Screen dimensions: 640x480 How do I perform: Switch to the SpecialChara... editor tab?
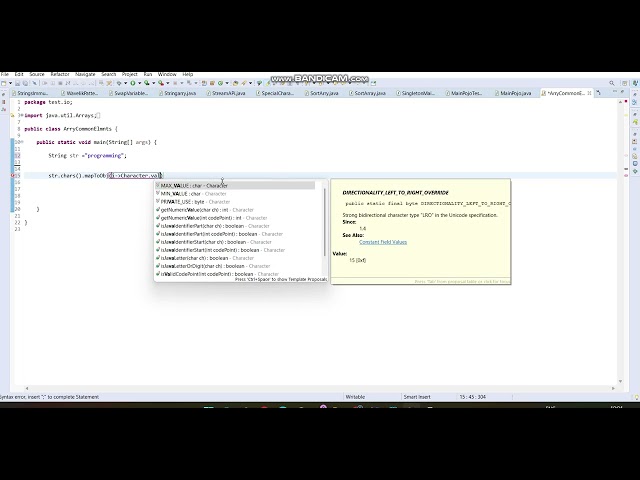[x=275, y=93]
